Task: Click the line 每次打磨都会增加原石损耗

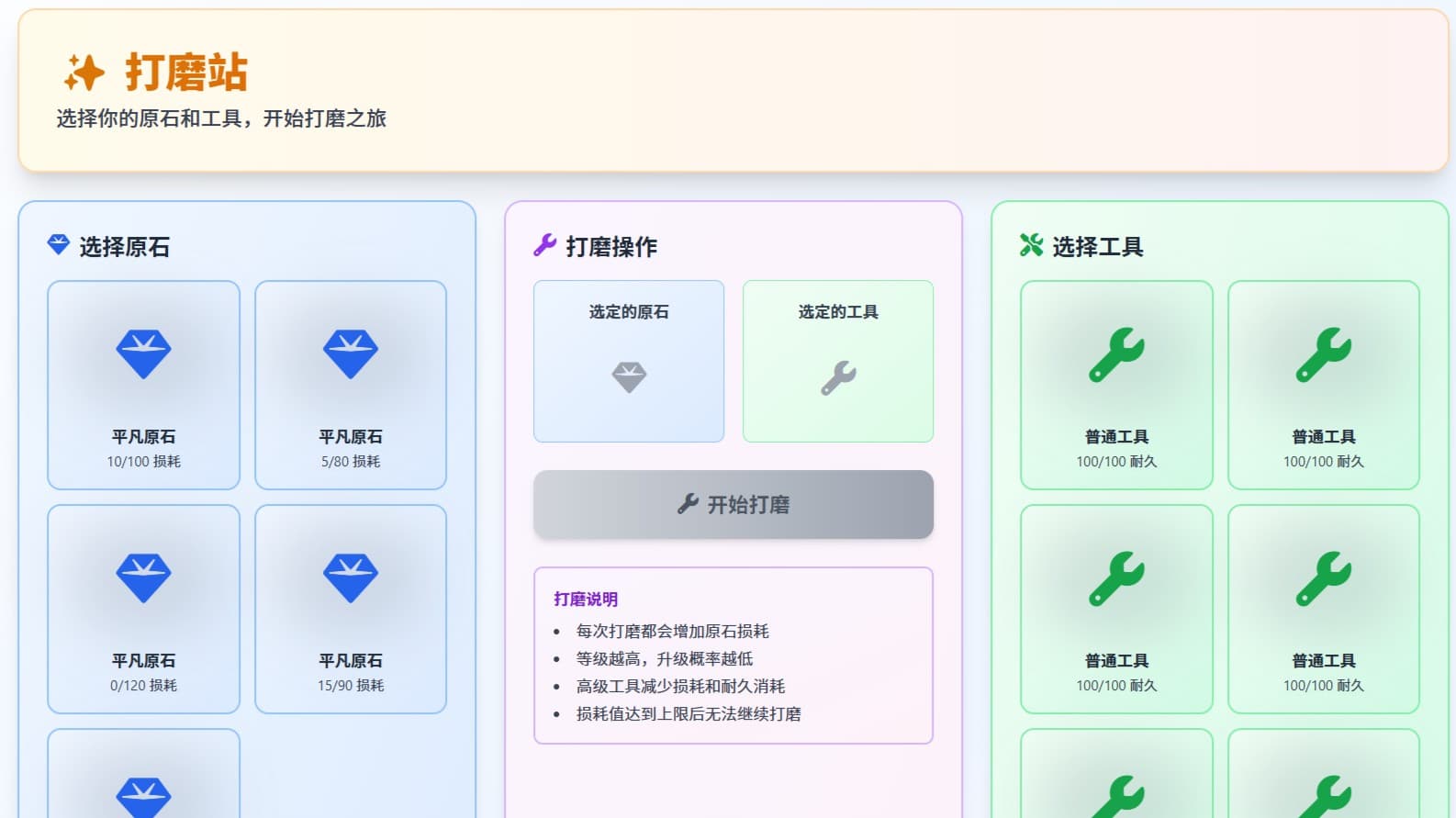Action: click(x=673, y=632)
